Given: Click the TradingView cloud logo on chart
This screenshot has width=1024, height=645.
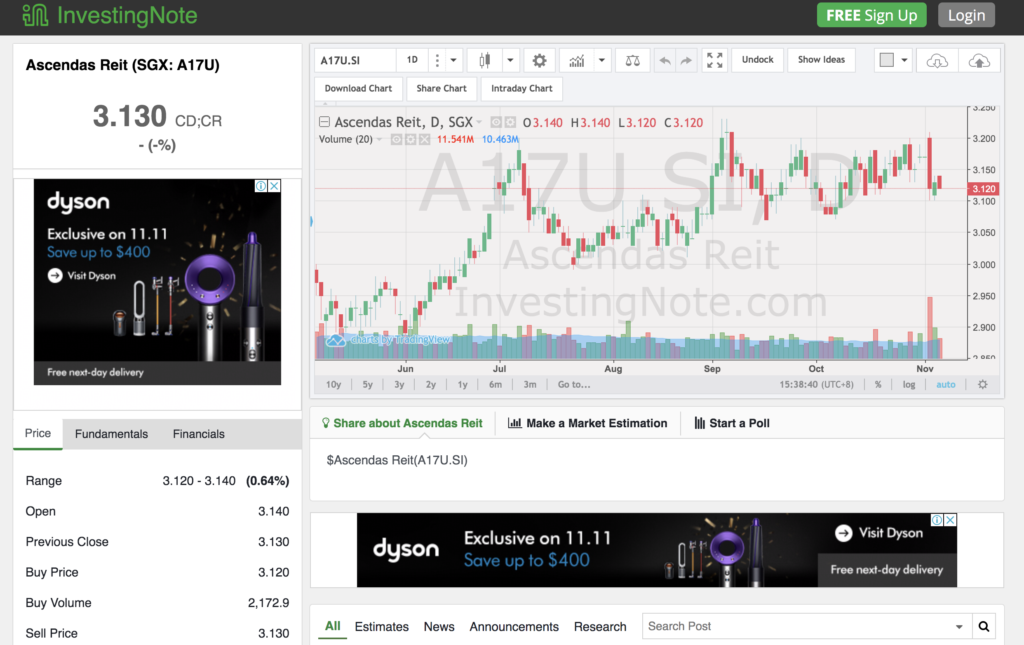Looking at the screenshot, I should 335,340.
